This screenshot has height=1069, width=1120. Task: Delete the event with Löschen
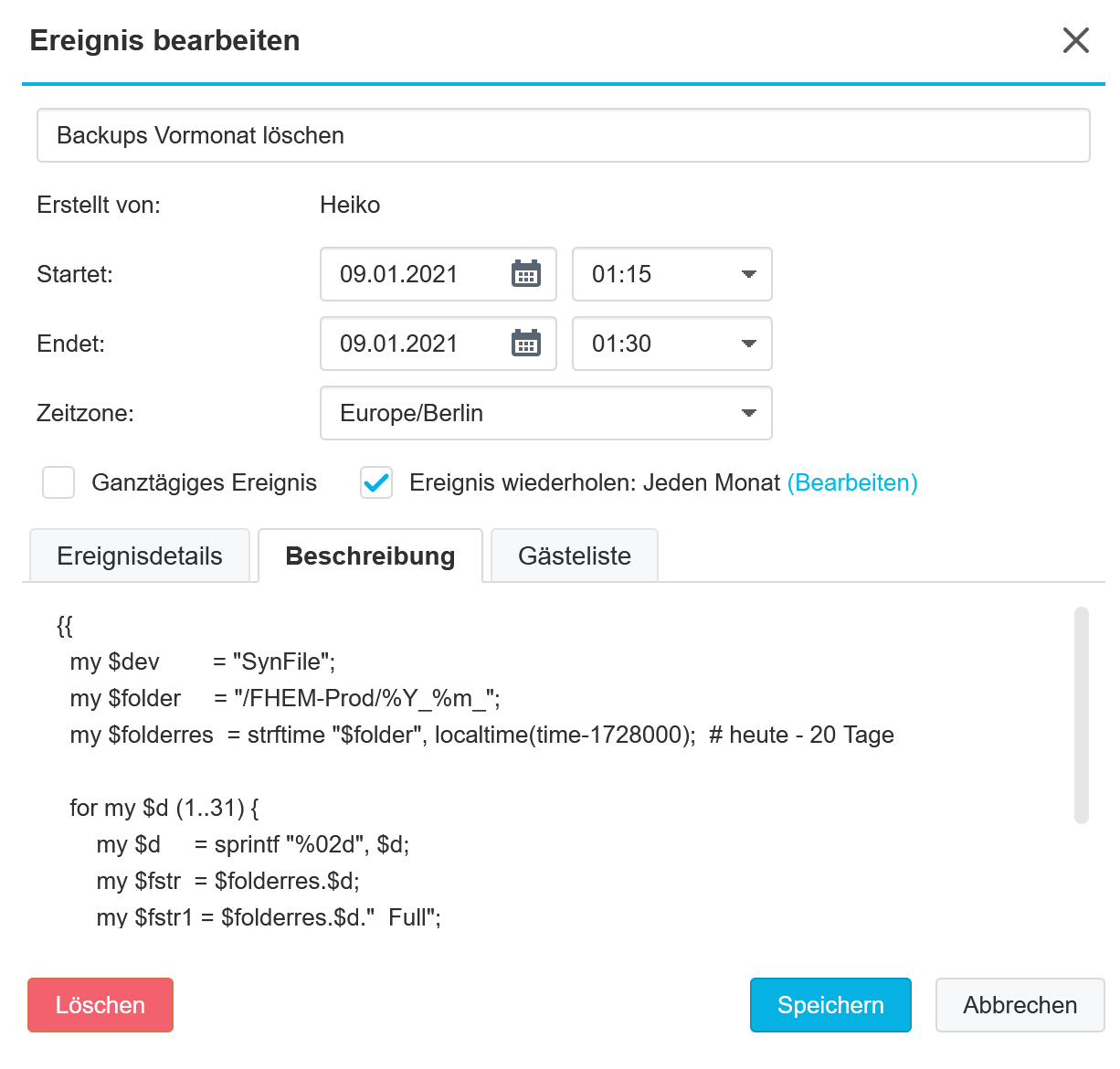coord(100,1005)
